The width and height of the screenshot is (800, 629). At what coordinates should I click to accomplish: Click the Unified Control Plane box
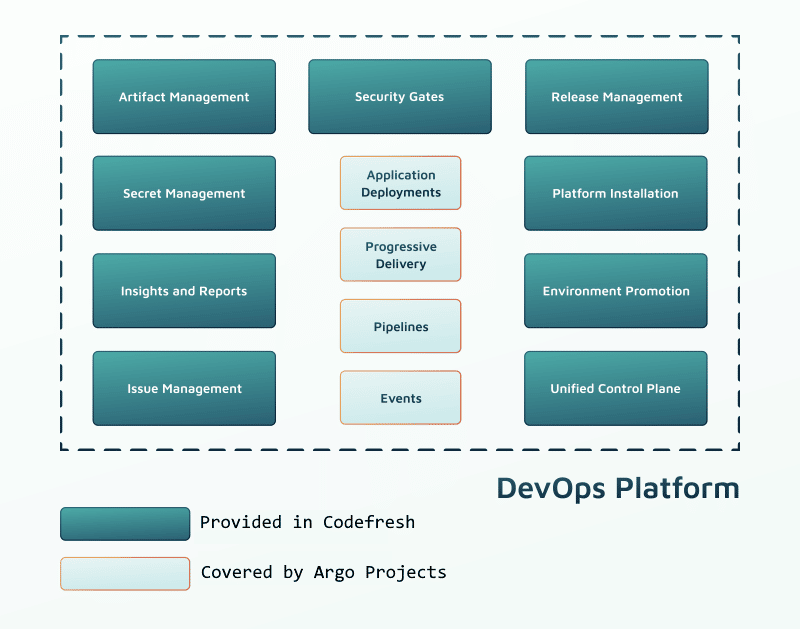(x=616, y=388)
